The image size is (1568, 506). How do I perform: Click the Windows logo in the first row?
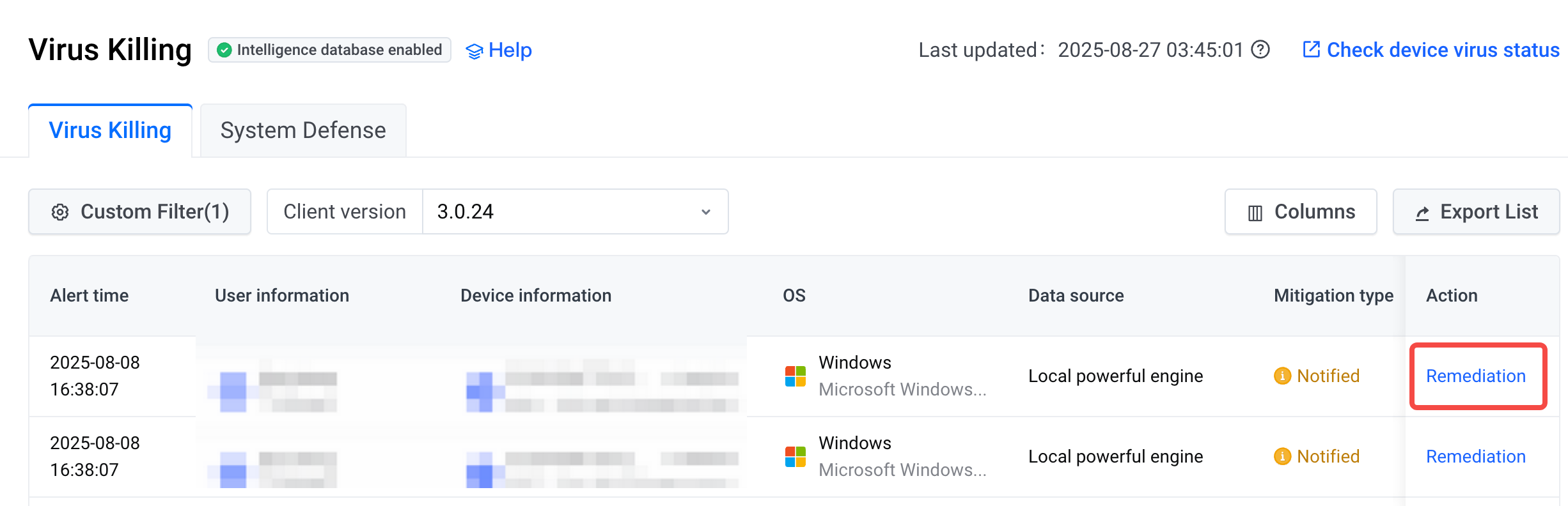[x=796, y=376]
